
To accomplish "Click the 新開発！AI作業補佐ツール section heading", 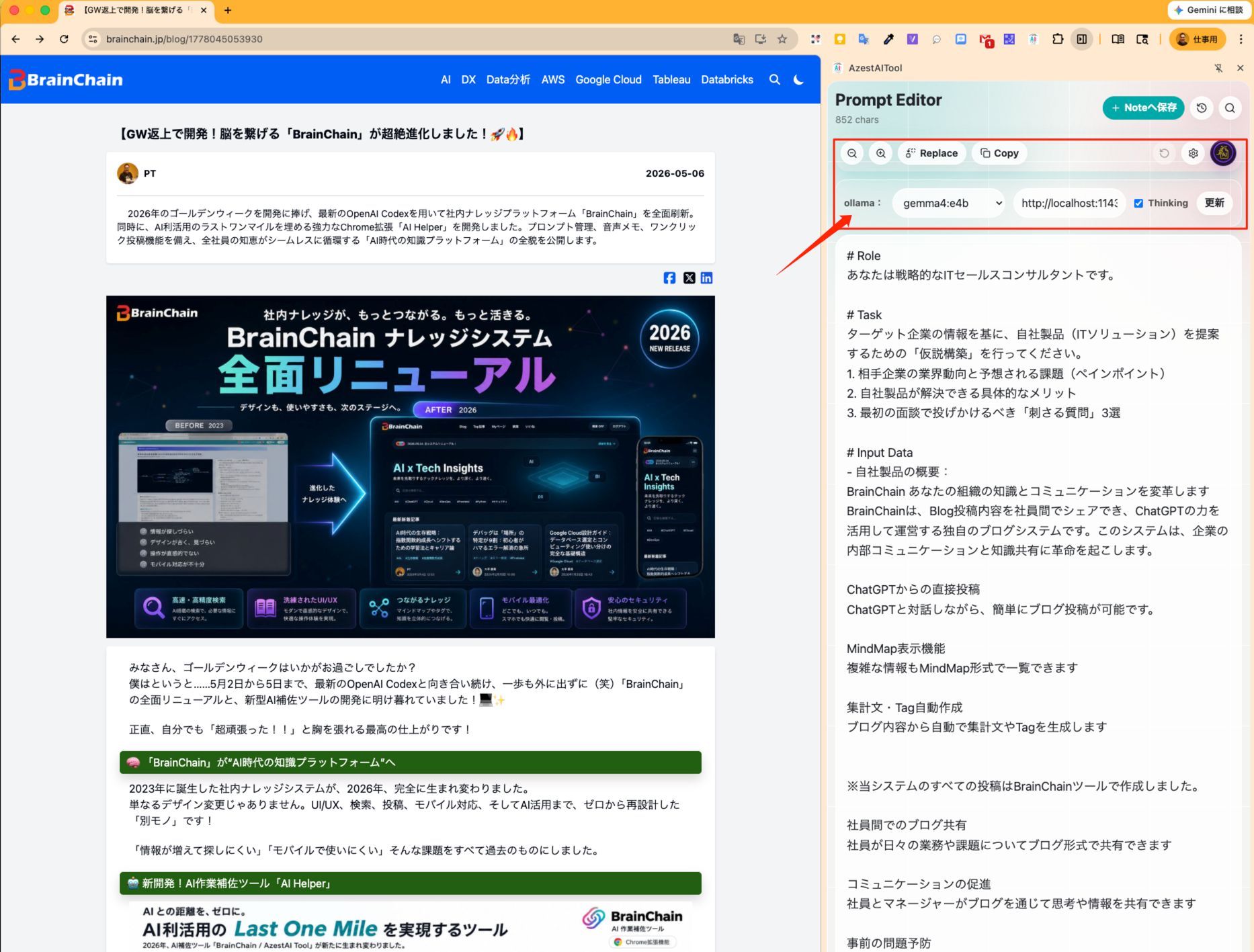I will 411,883.
